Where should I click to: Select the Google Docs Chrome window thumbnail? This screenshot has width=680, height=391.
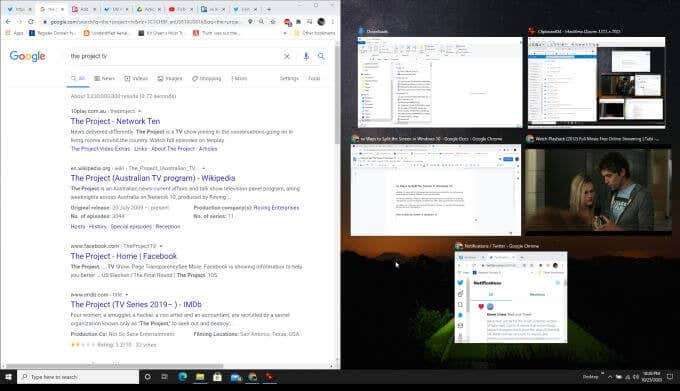pyautogui.click(x=435, y=190)
